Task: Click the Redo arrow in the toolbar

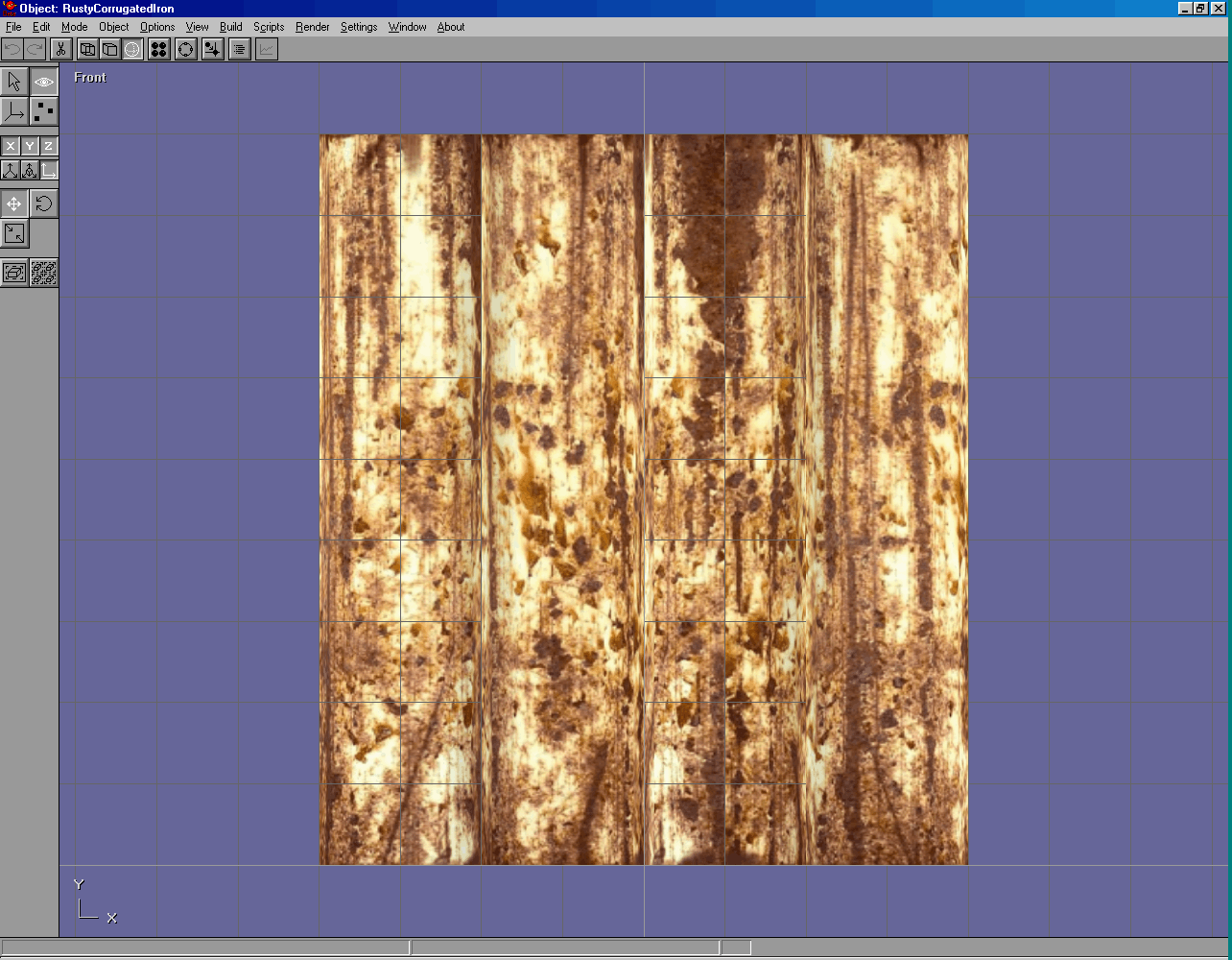Action: [36, 49]
